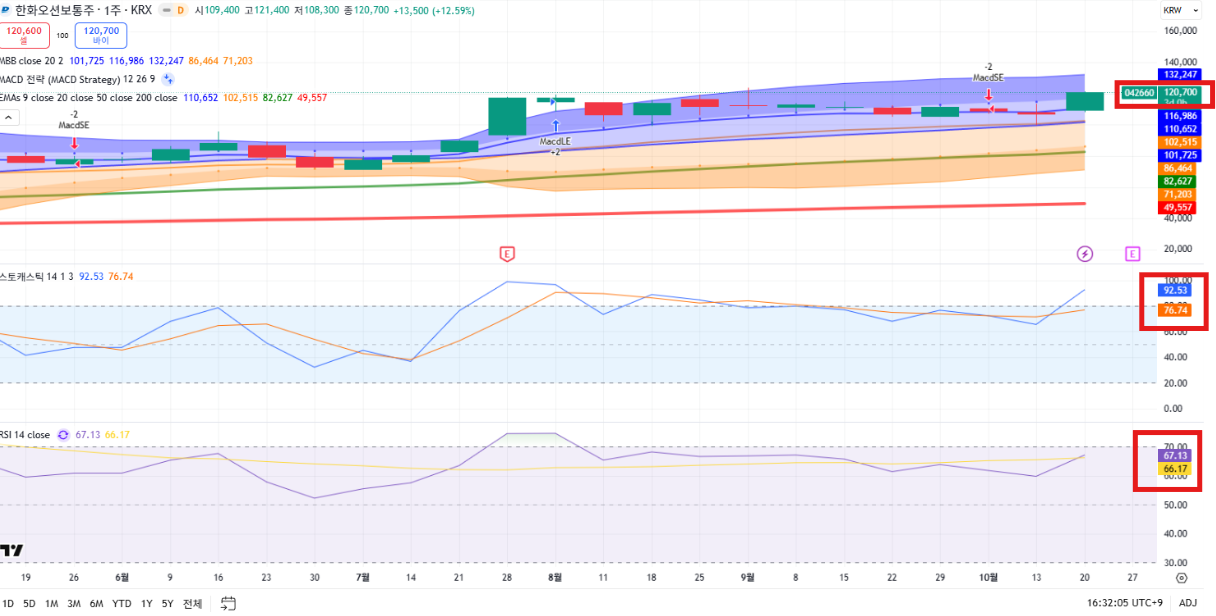Switch to the 1M time range

51,603
